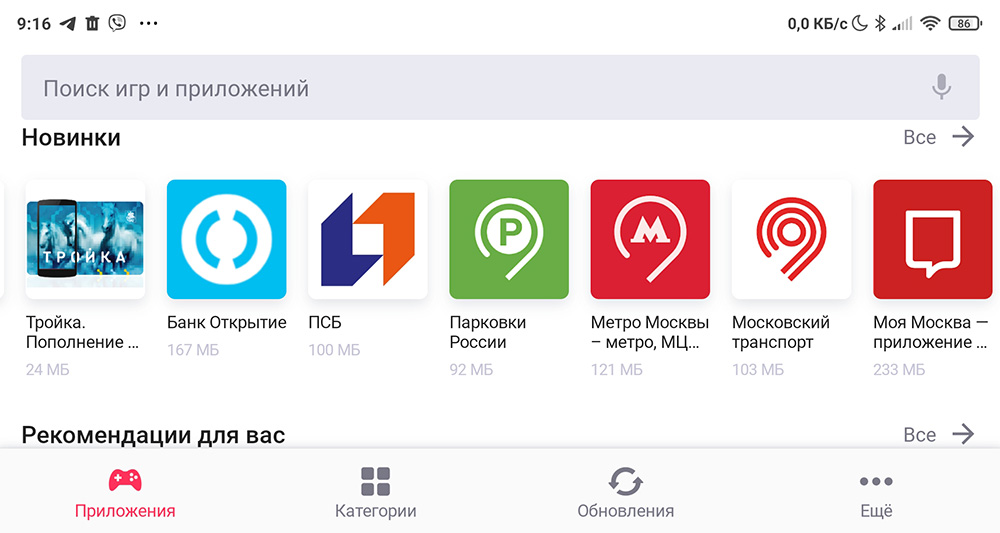Open the Парковки России green icon
Viewport: 1000px width, 533px height.
(509, 239)
